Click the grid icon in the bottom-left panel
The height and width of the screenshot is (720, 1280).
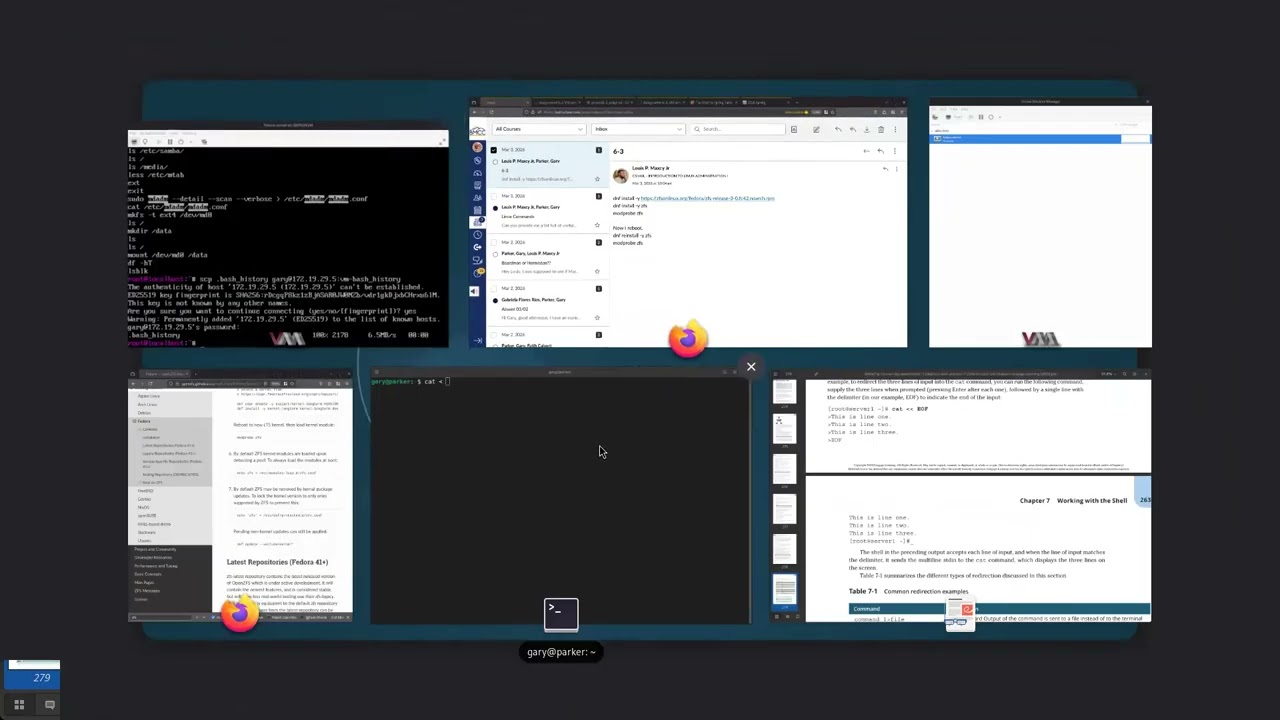coord(19,704)
